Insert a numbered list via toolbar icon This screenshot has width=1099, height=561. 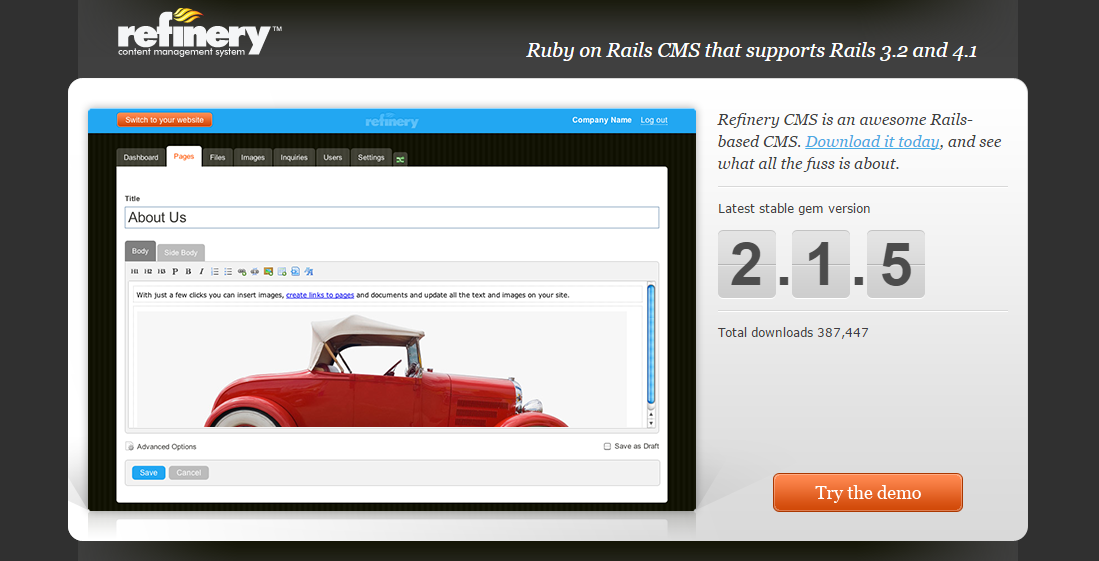coord(215,271)
